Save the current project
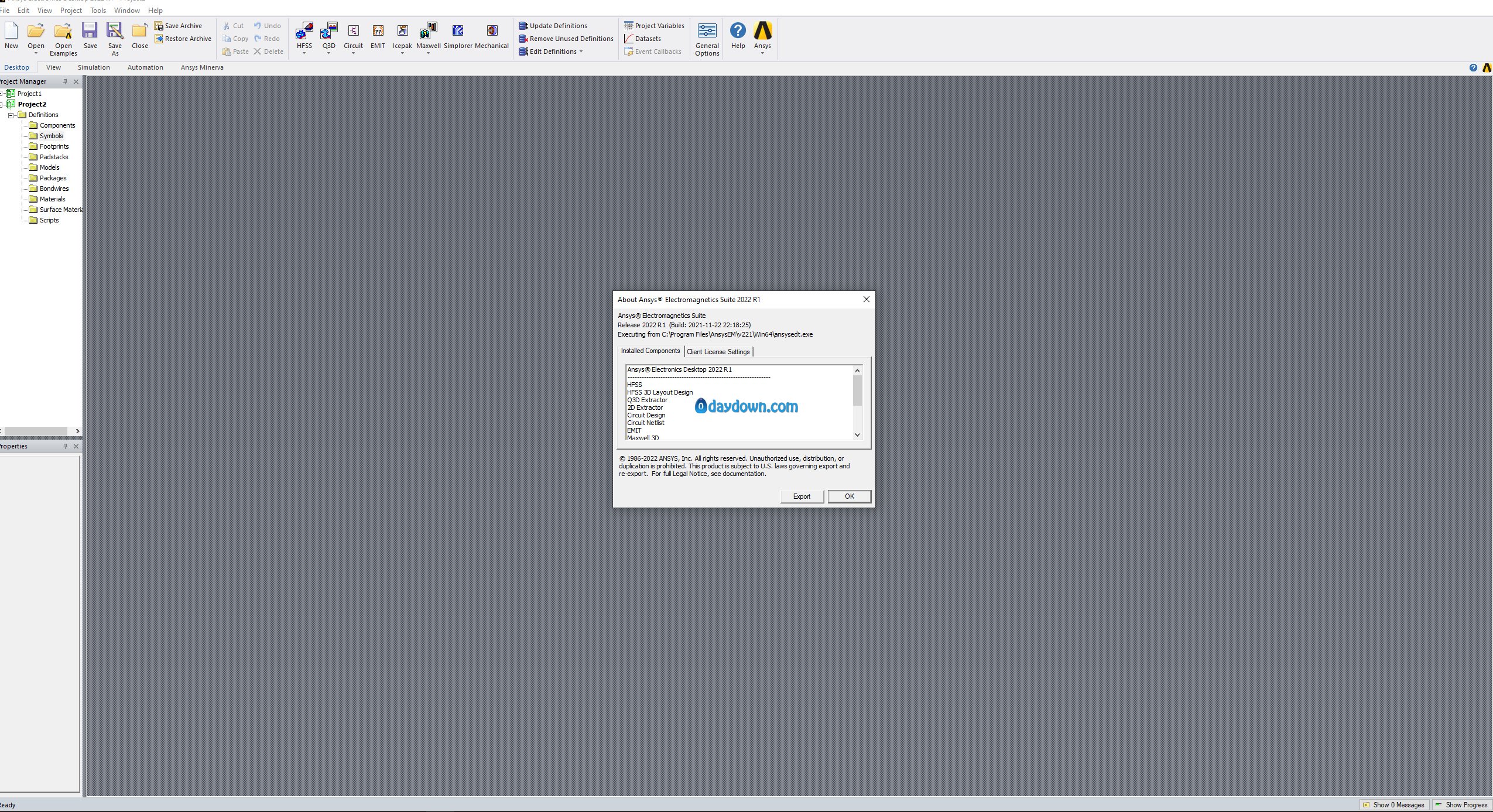 [90, 36]
